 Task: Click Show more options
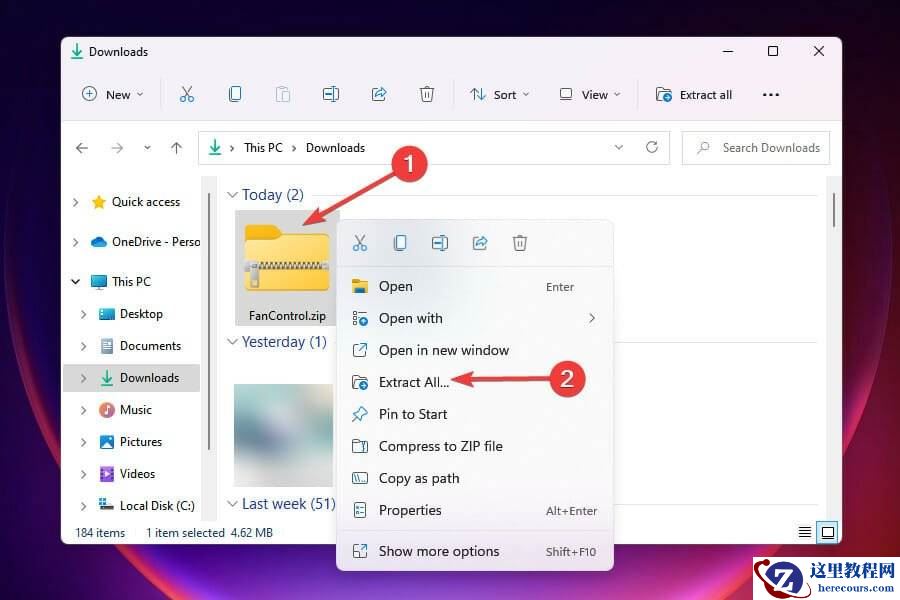coord(475,551)
